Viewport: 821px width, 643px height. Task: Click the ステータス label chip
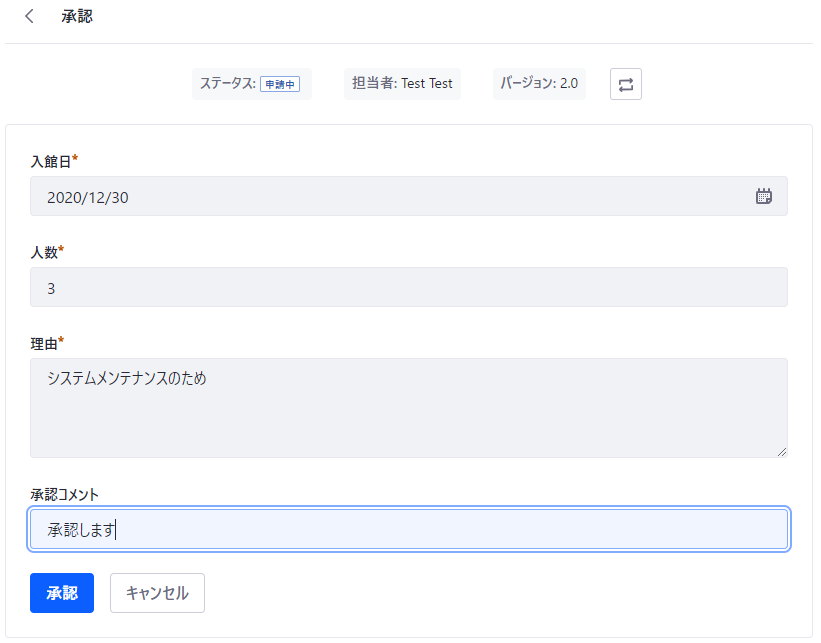pyautogui.click(x=252, y=84)
